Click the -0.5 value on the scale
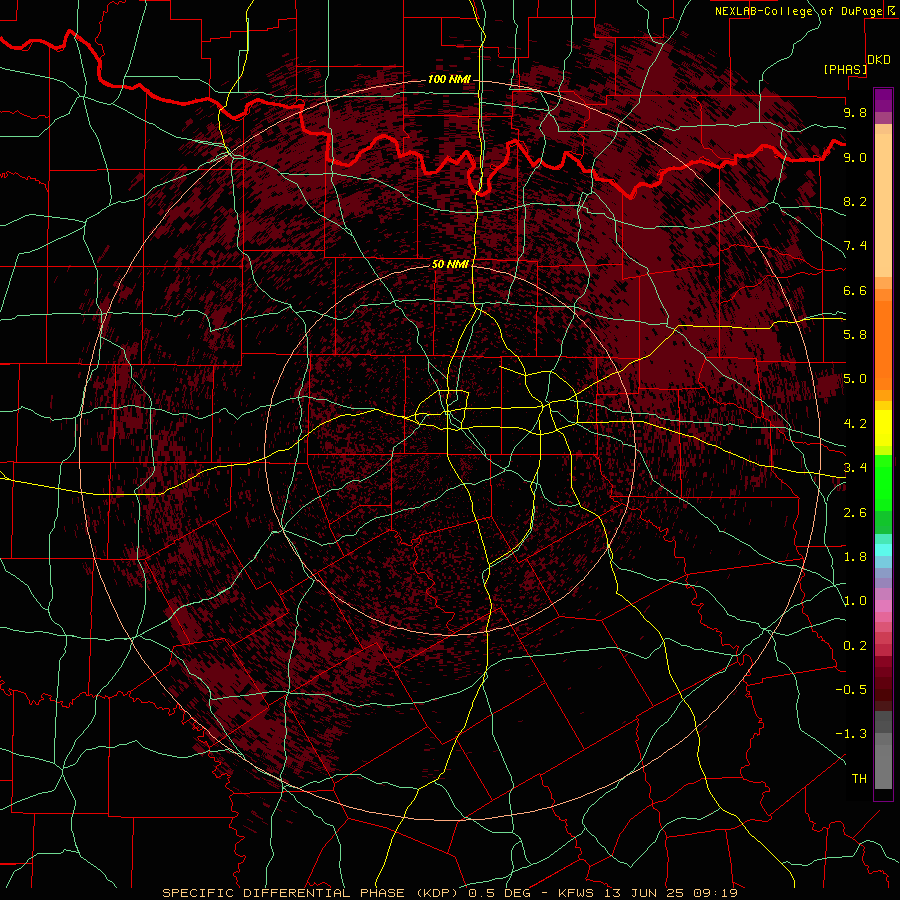Viewport: 900px width, 900px height. pos(851,690)
